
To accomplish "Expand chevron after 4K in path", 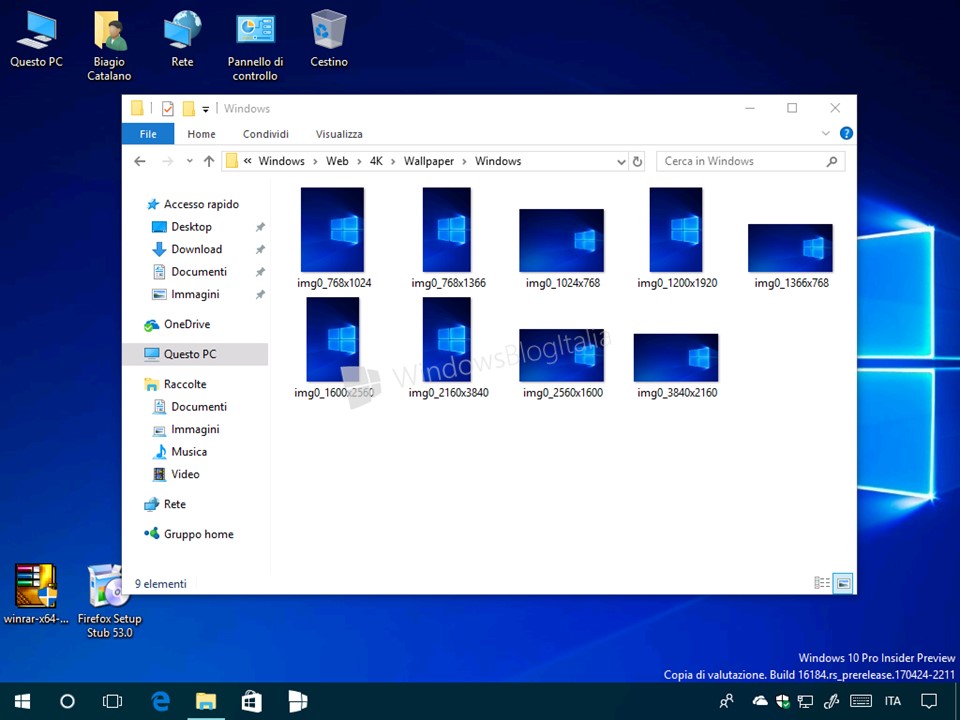I will pos(393,162).
